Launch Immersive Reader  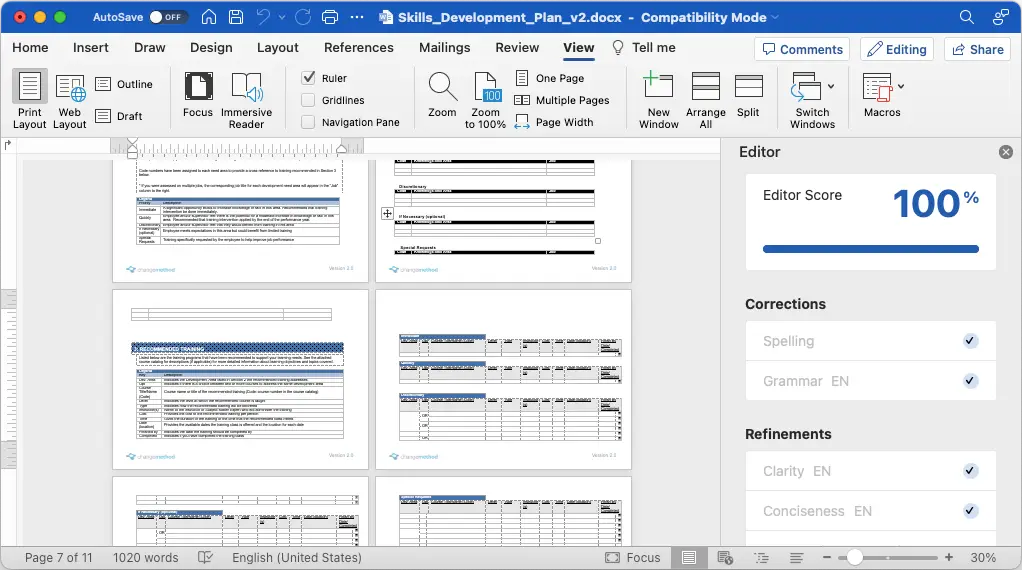246,100
